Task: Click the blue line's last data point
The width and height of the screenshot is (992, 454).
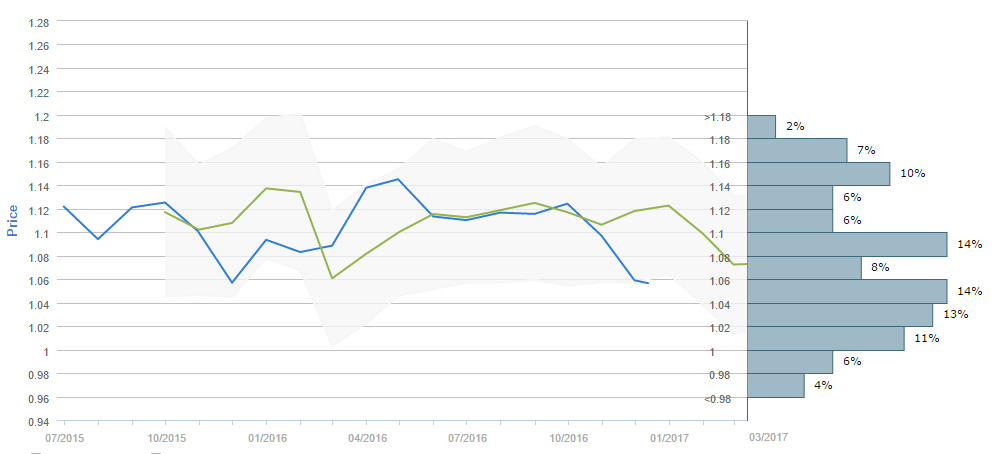Action: coord(648,284)
